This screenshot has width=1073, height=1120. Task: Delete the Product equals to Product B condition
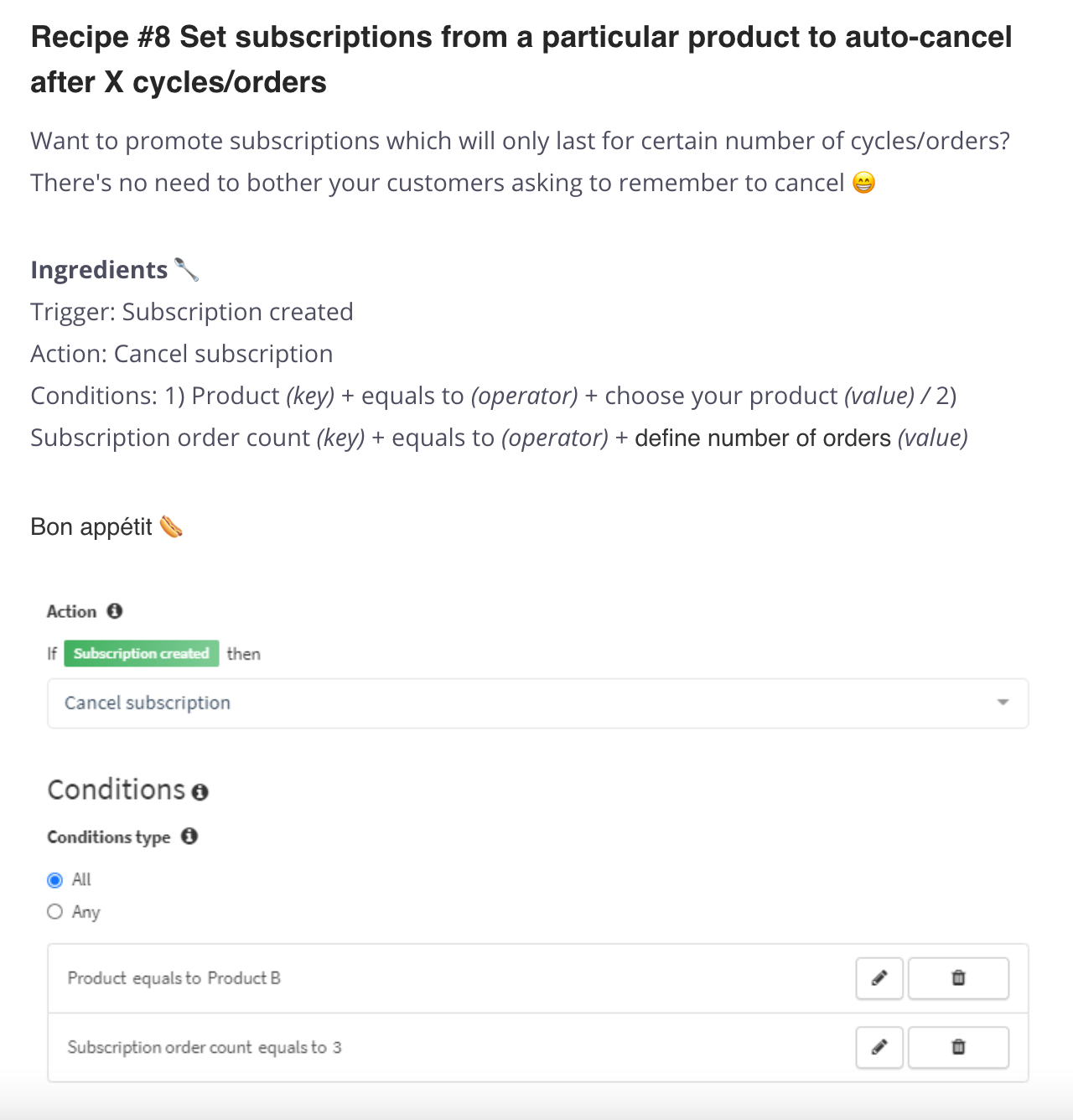958,978
